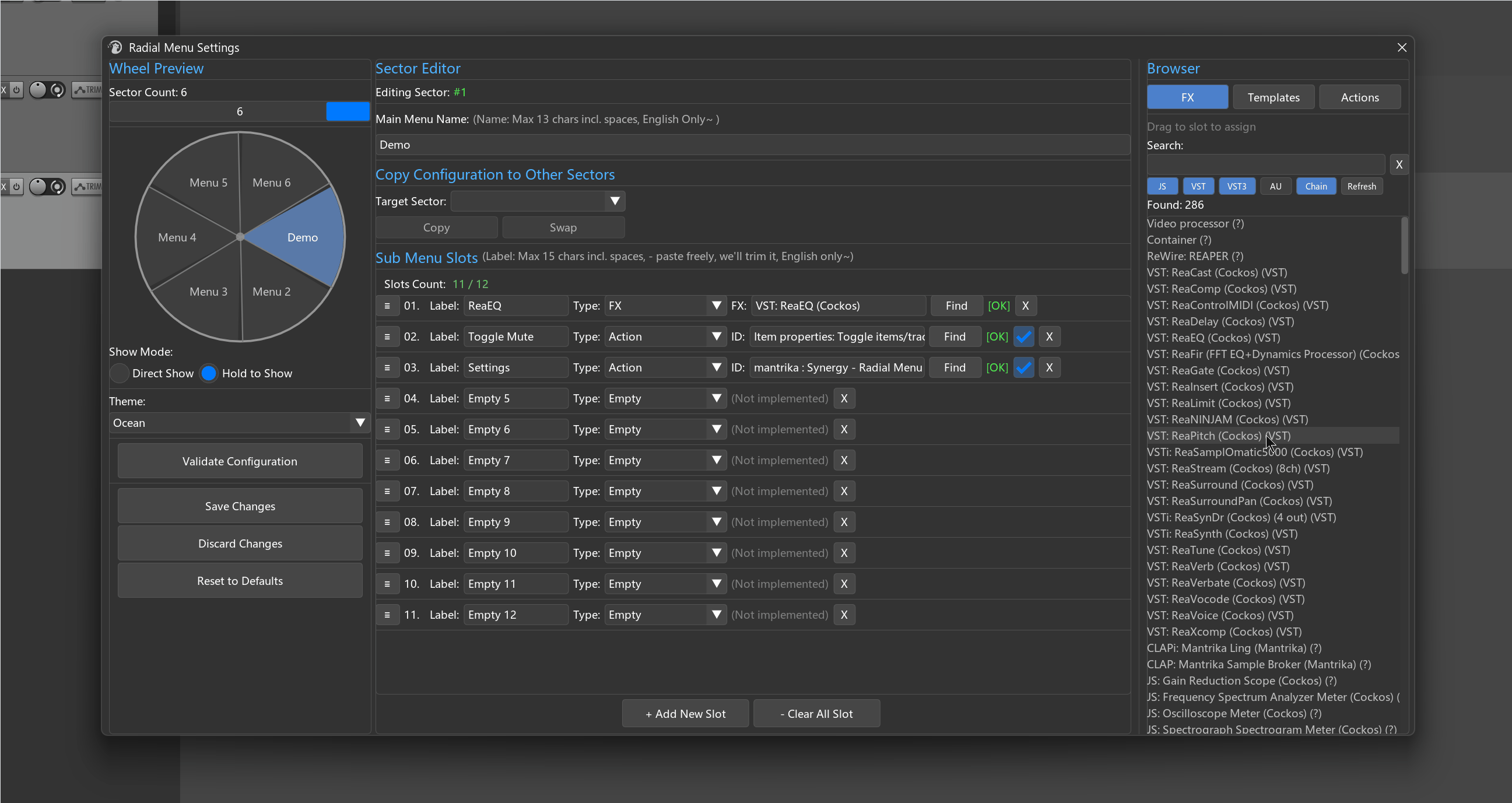Viewport: 1512px width, 803px height.
Task: Adjust the Sector Count slider
Action: 240,111
